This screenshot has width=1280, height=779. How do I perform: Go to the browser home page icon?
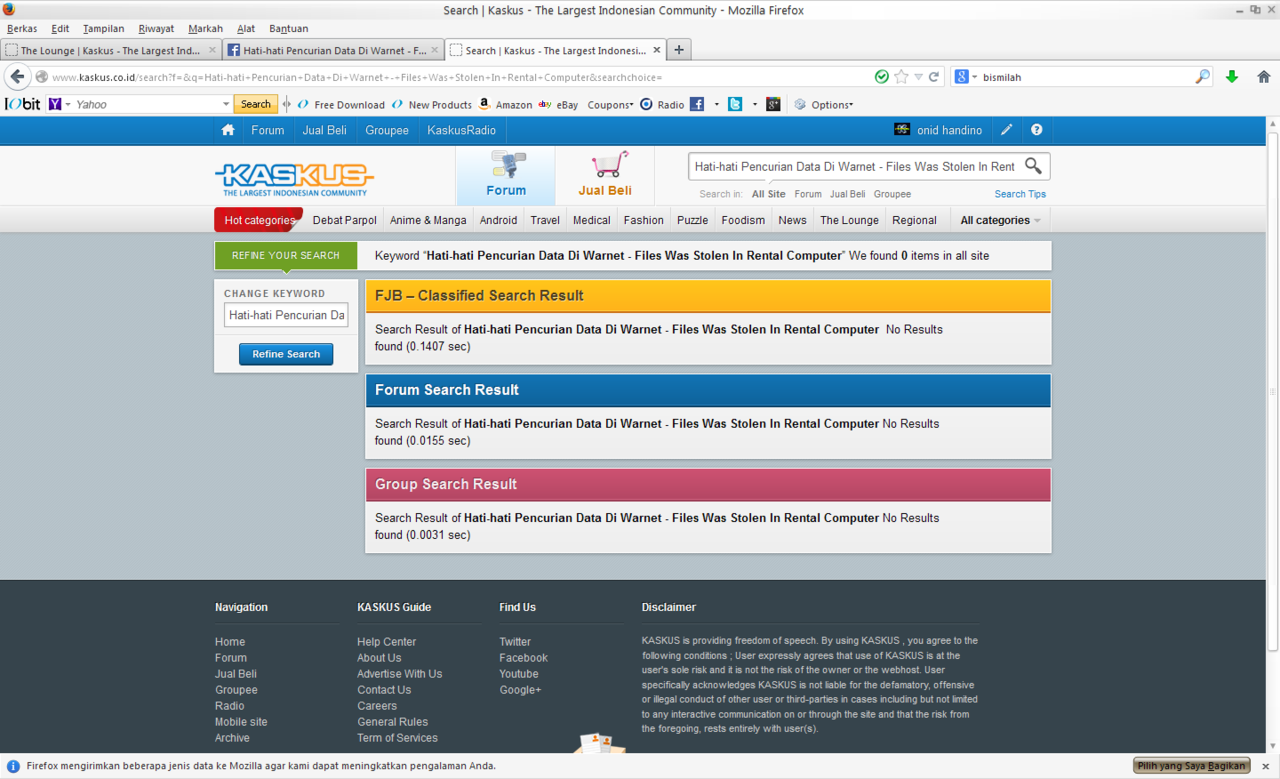coord(1264,77)
